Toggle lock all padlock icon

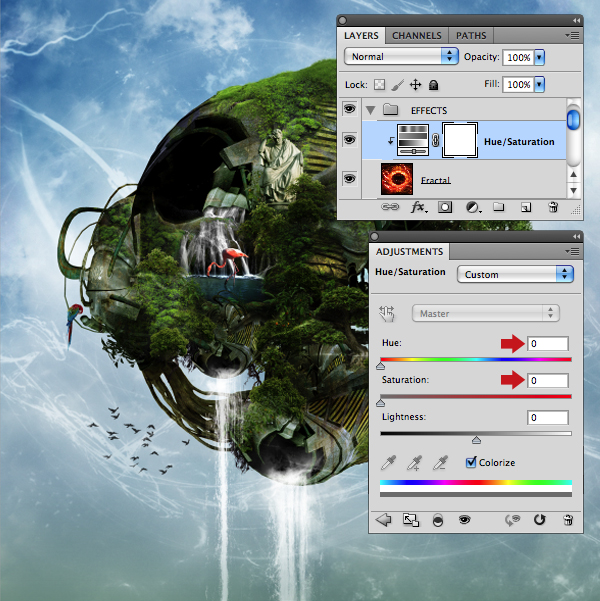[x=433, y=85]
